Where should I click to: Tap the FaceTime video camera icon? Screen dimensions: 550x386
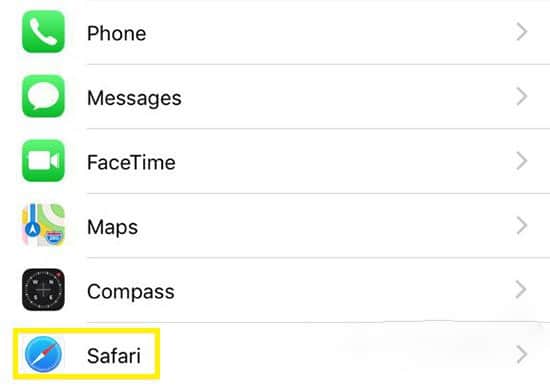(43, 161)
